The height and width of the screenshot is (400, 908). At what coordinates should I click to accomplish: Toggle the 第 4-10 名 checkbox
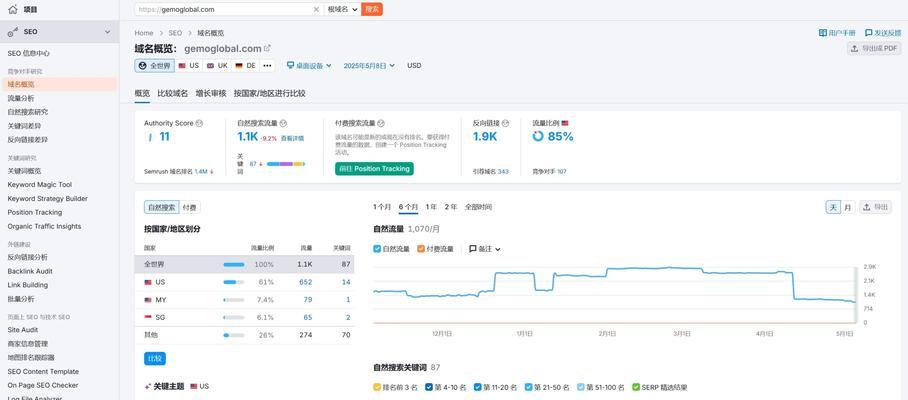coord(429,387)
